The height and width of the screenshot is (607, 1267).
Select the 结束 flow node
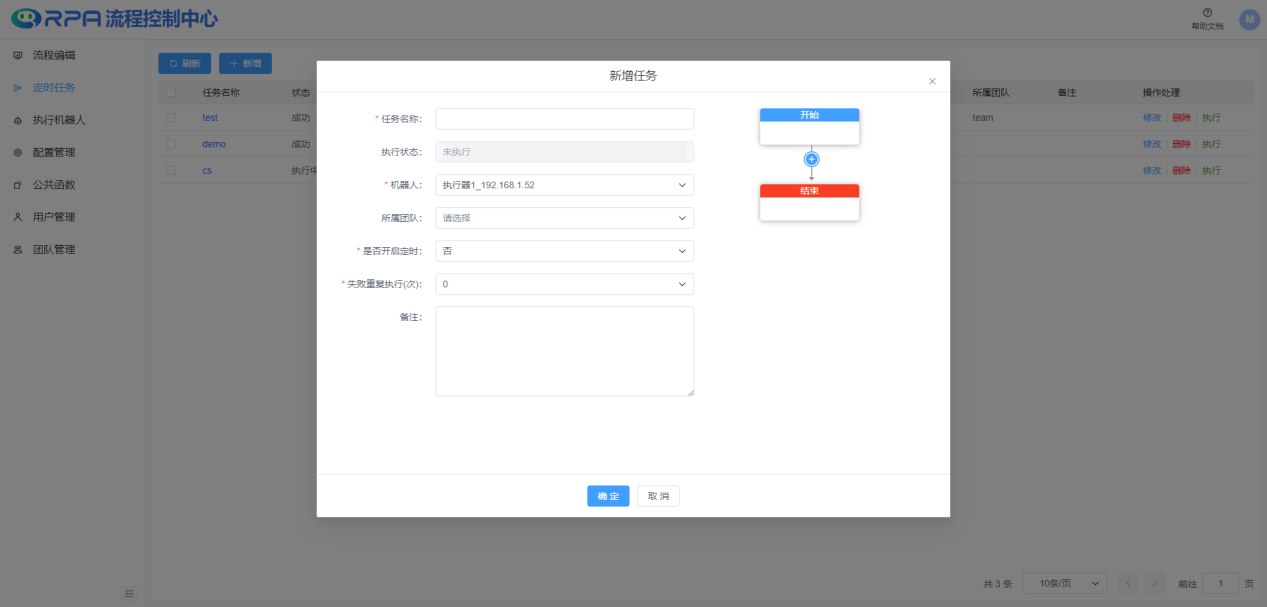pyautogui.click(x=809, y=202)
